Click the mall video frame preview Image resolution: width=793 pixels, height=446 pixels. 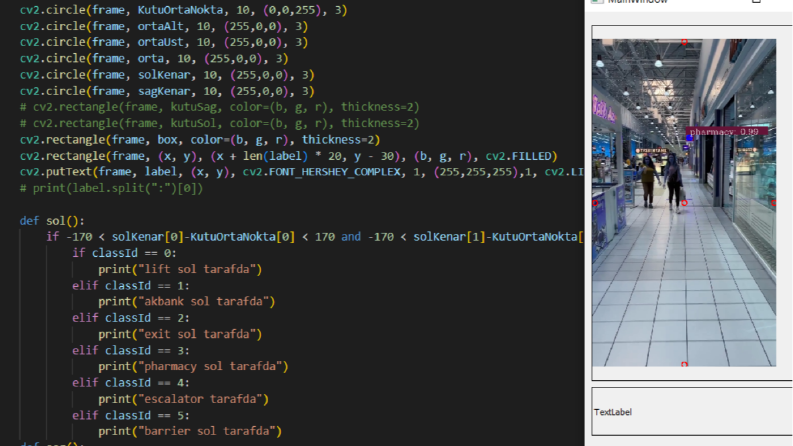[684, 203]
